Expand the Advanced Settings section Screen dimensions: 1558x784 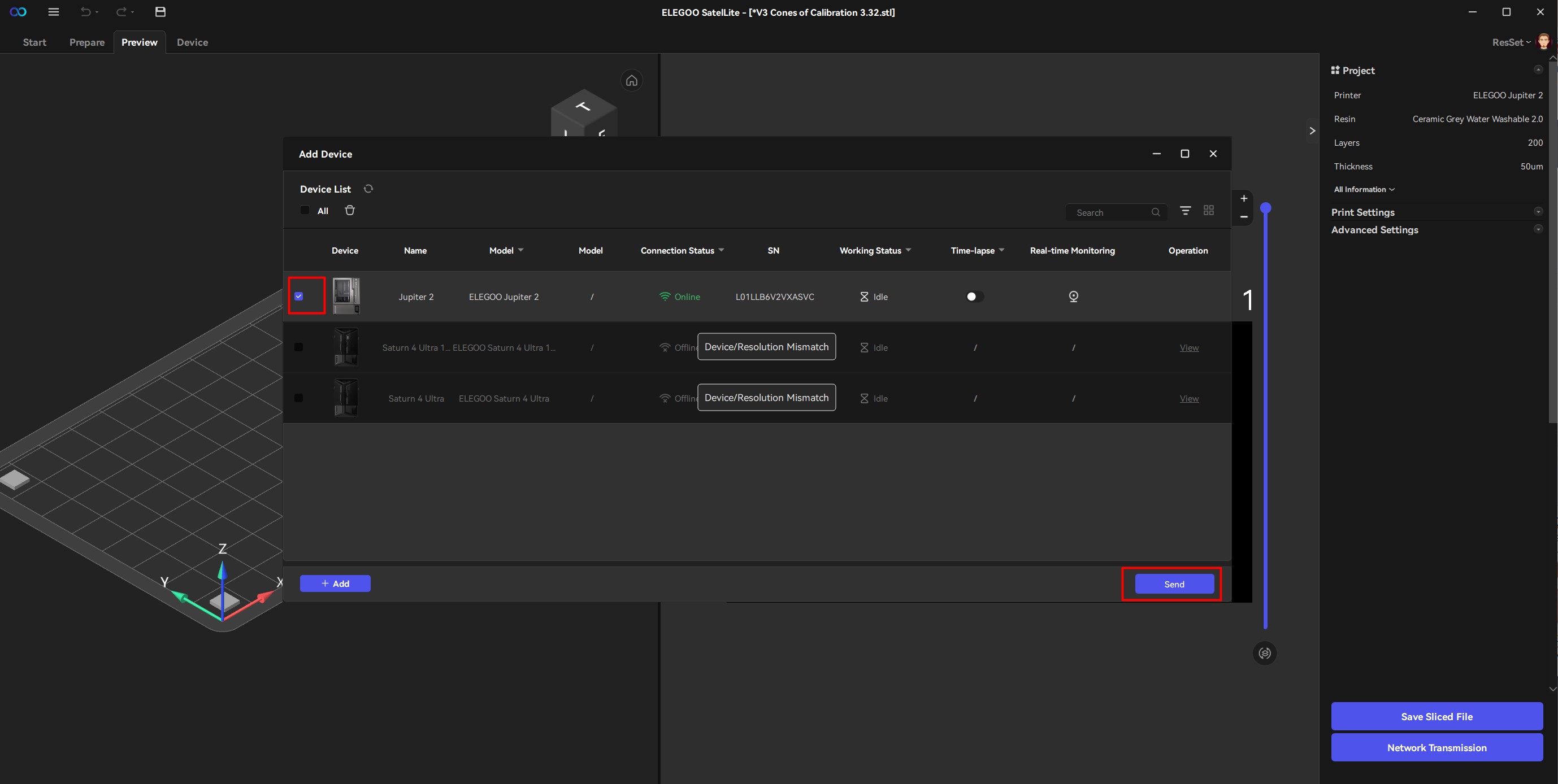pos(1538,229)
